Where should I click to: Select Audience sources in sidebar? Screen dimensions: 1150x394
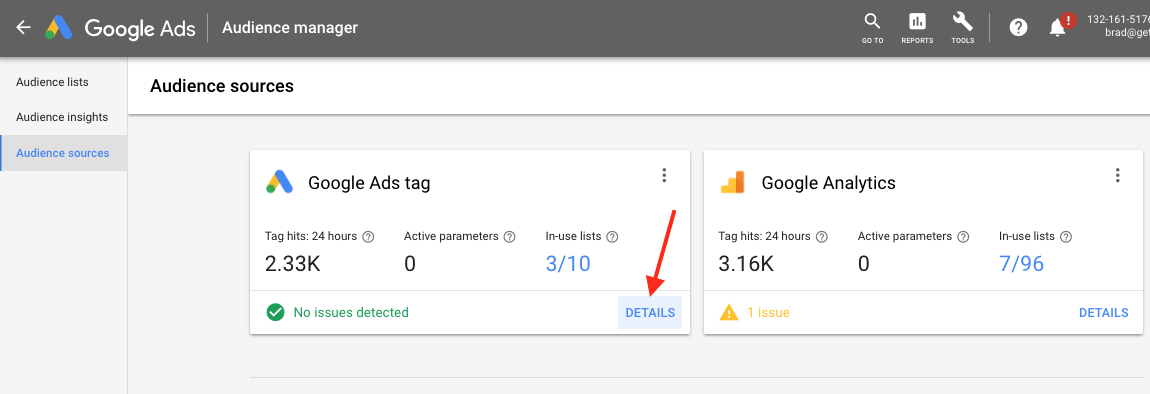(64, 153)
